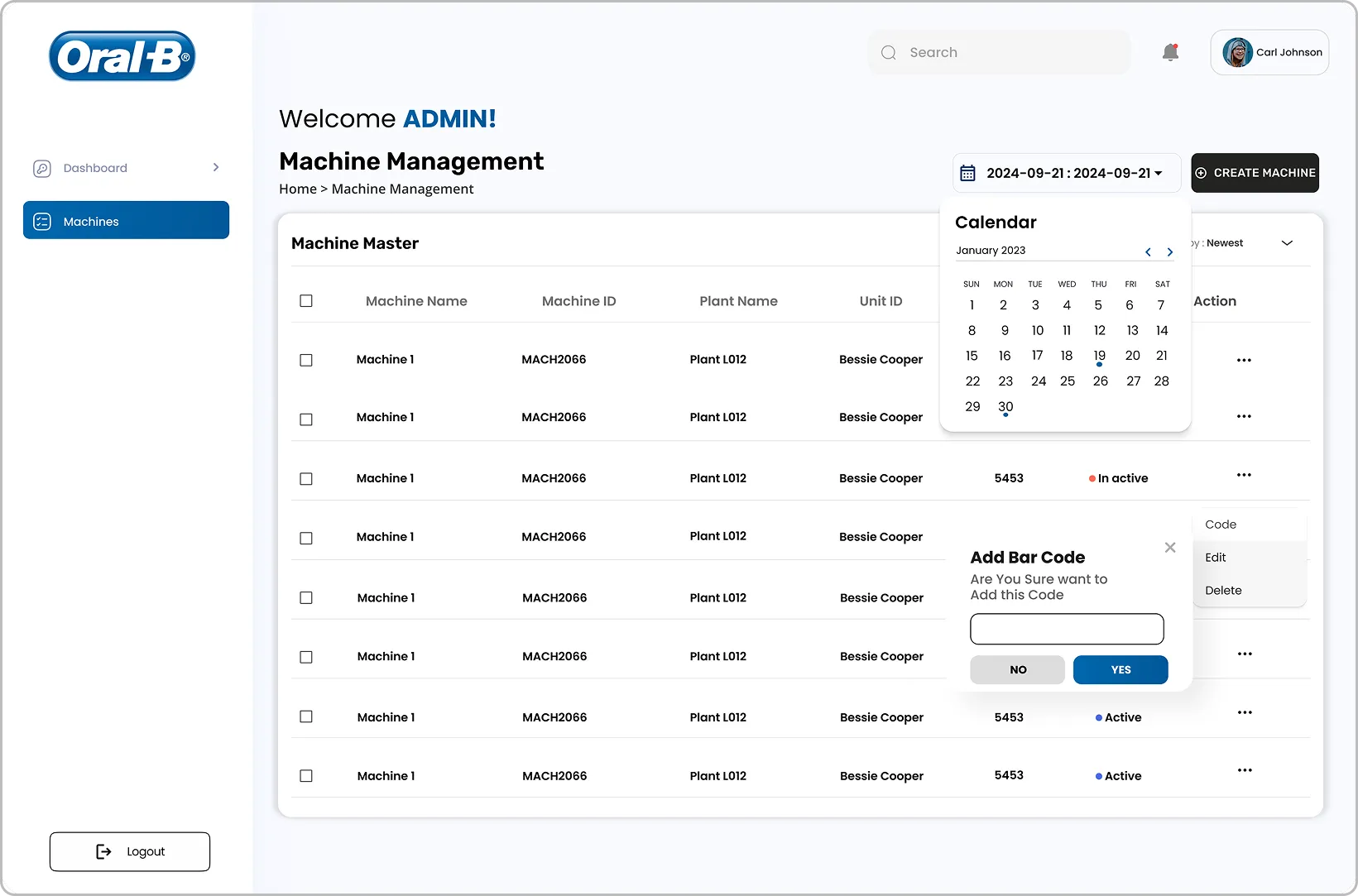Choose Delete in the action menu
Image resolution: width=1358 pixels, height=896 pixels.
pos(1223,591)
